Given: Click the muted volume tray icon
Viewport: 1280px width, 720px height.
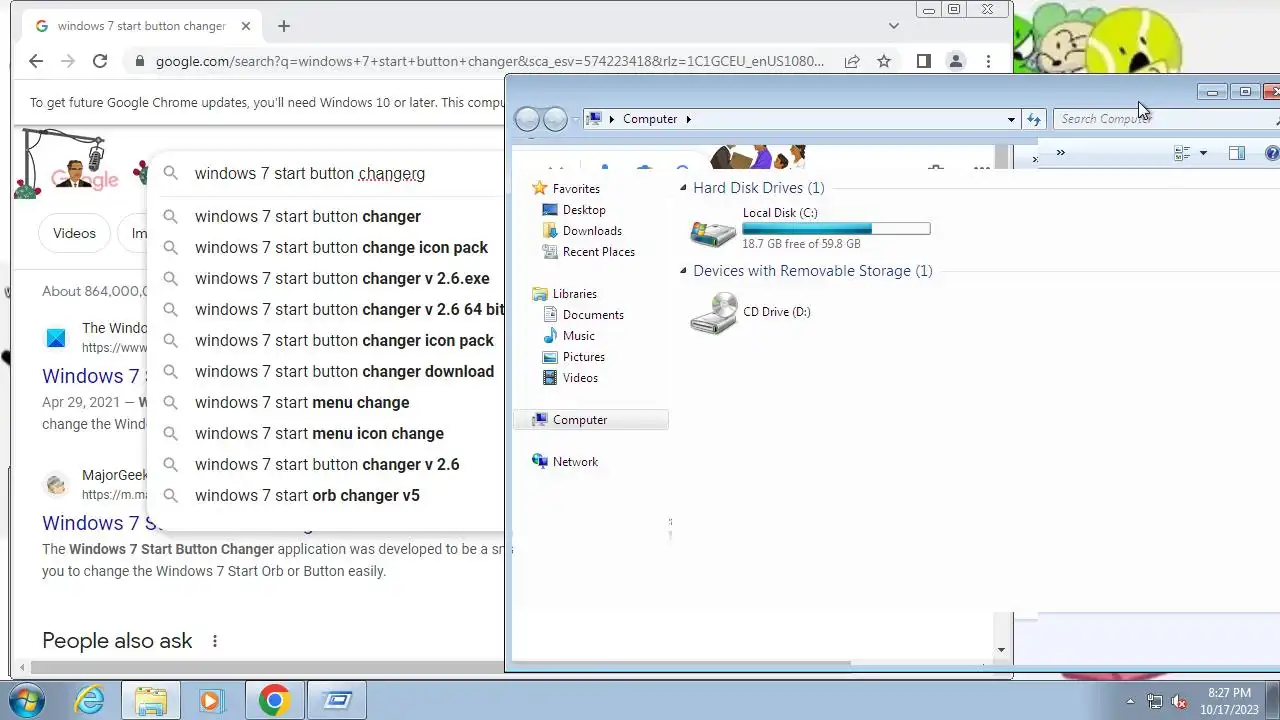Looking at the screenshot, I should 1179,701.
